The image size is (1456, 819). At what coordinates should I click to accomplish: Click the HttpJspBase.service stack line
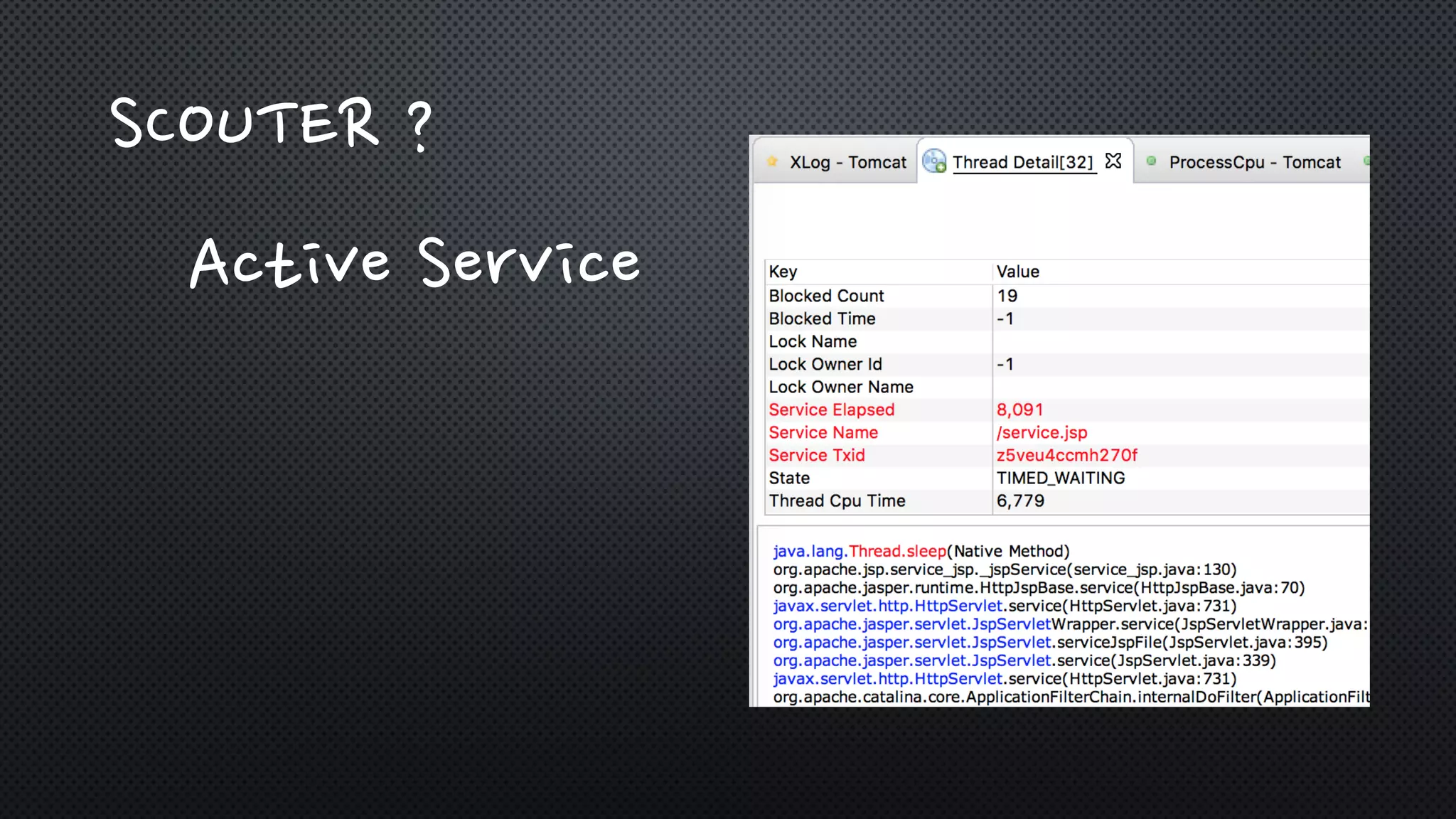click(x=1039, y=588)
